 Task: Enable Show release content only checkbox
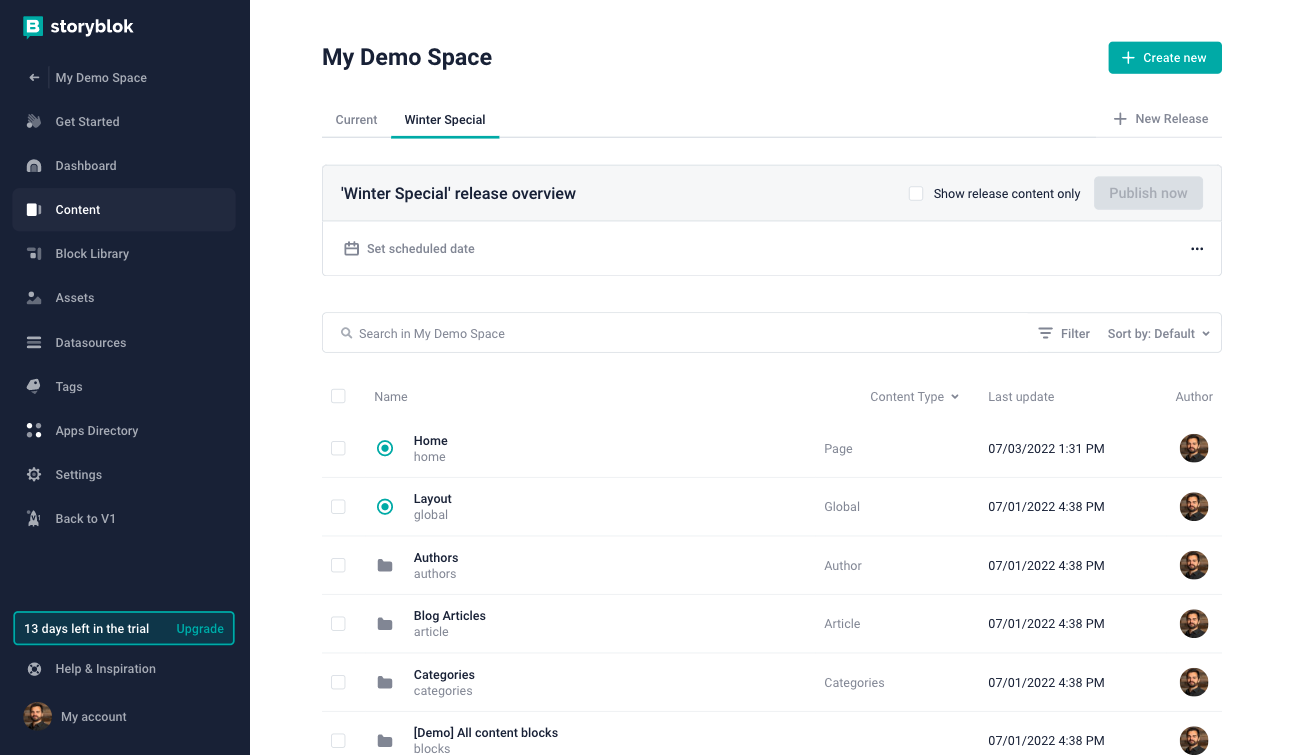point(916,193)
